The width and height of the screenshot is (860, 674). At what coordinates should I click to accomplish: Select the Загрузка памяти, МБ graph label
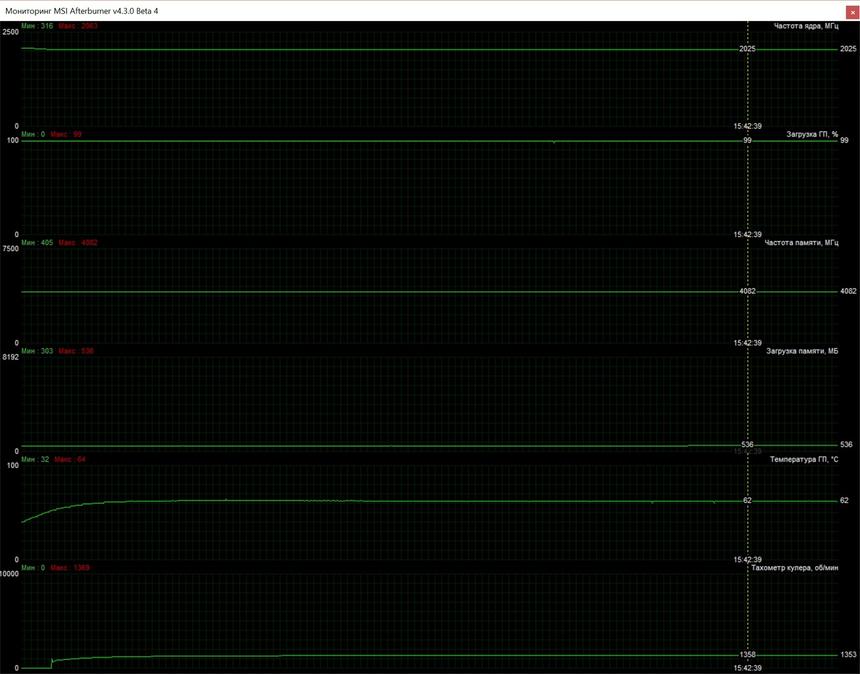point(802,351)
